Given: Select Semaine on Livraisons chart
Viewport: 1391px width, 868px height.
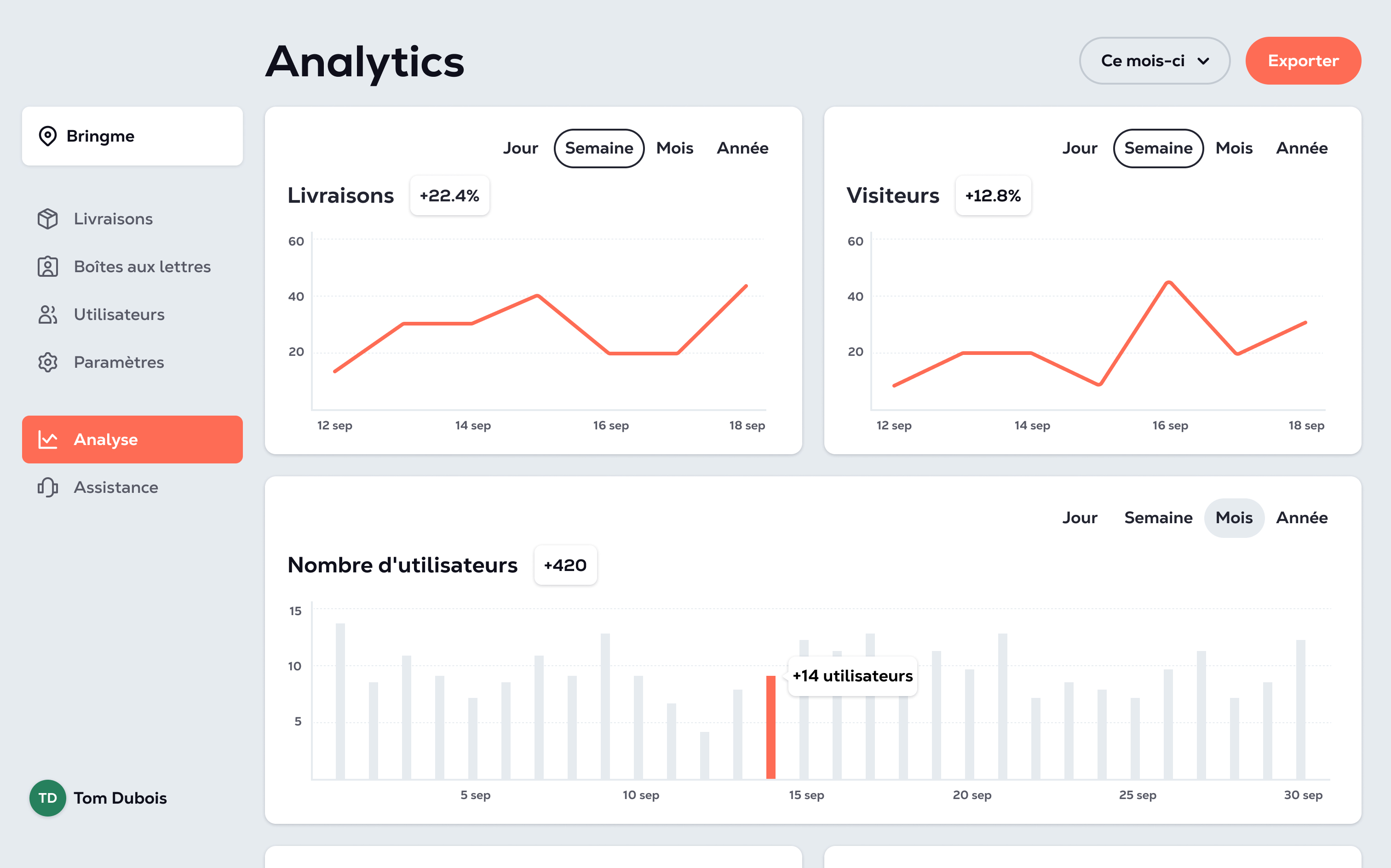Looking at the screenshot, I should click(x=599, y=148).
